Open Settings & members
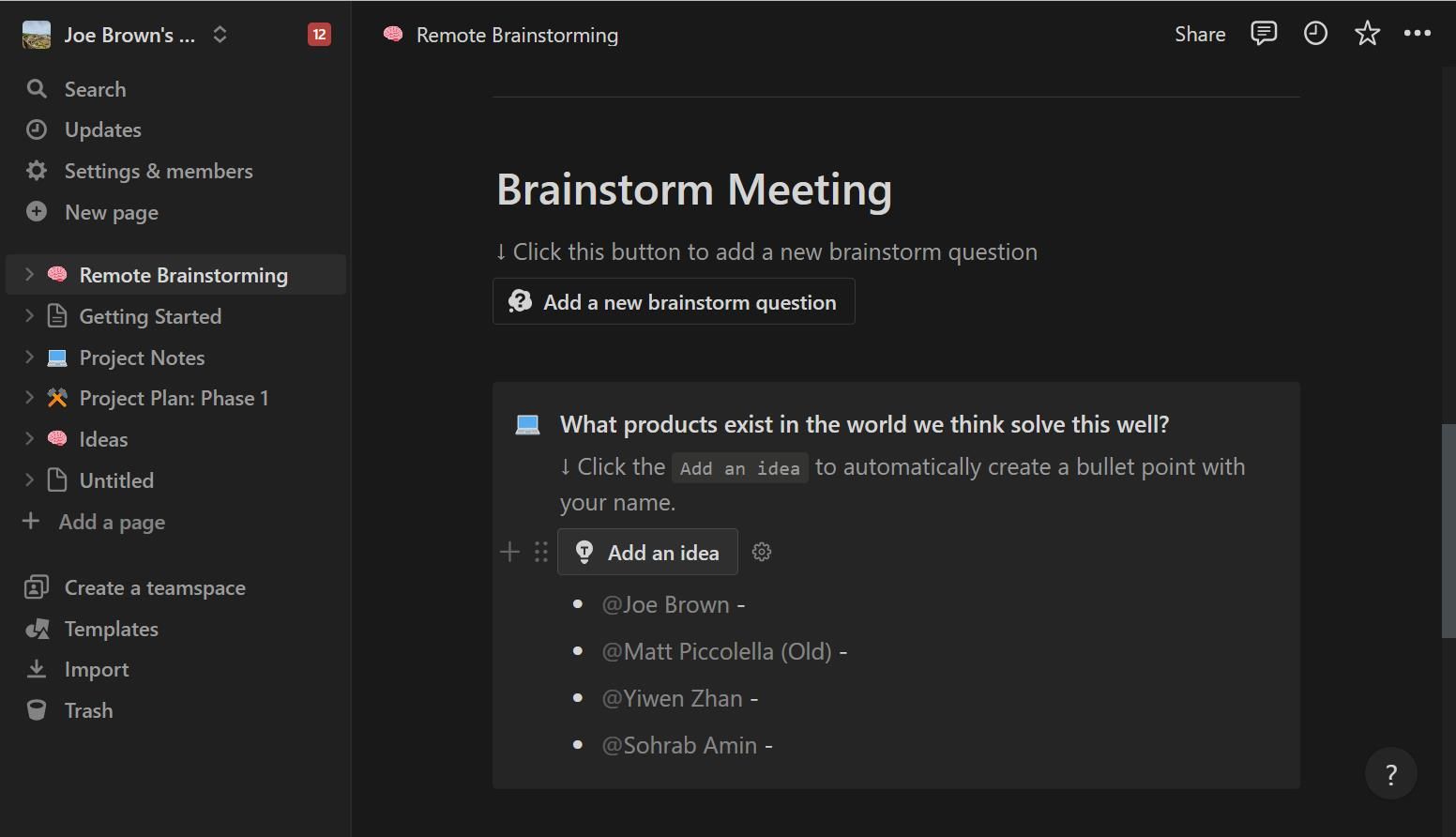 click(158, 171)
